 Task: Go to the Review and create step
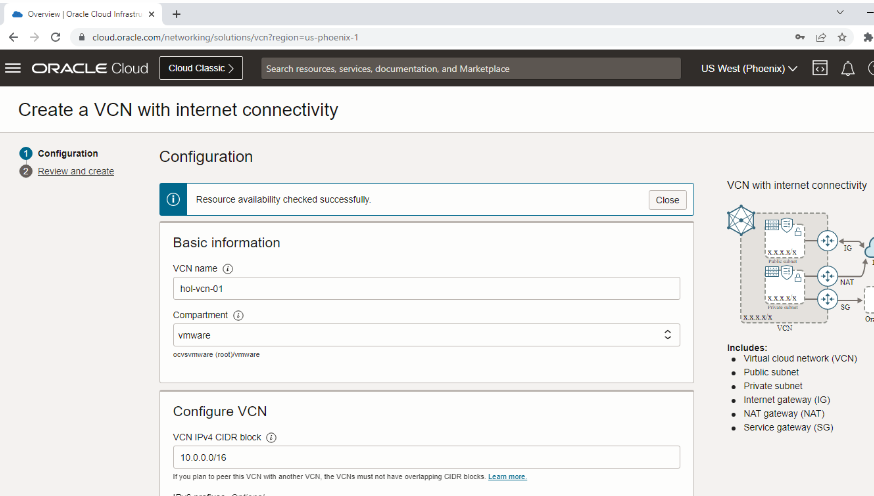[x=75, y=171]
